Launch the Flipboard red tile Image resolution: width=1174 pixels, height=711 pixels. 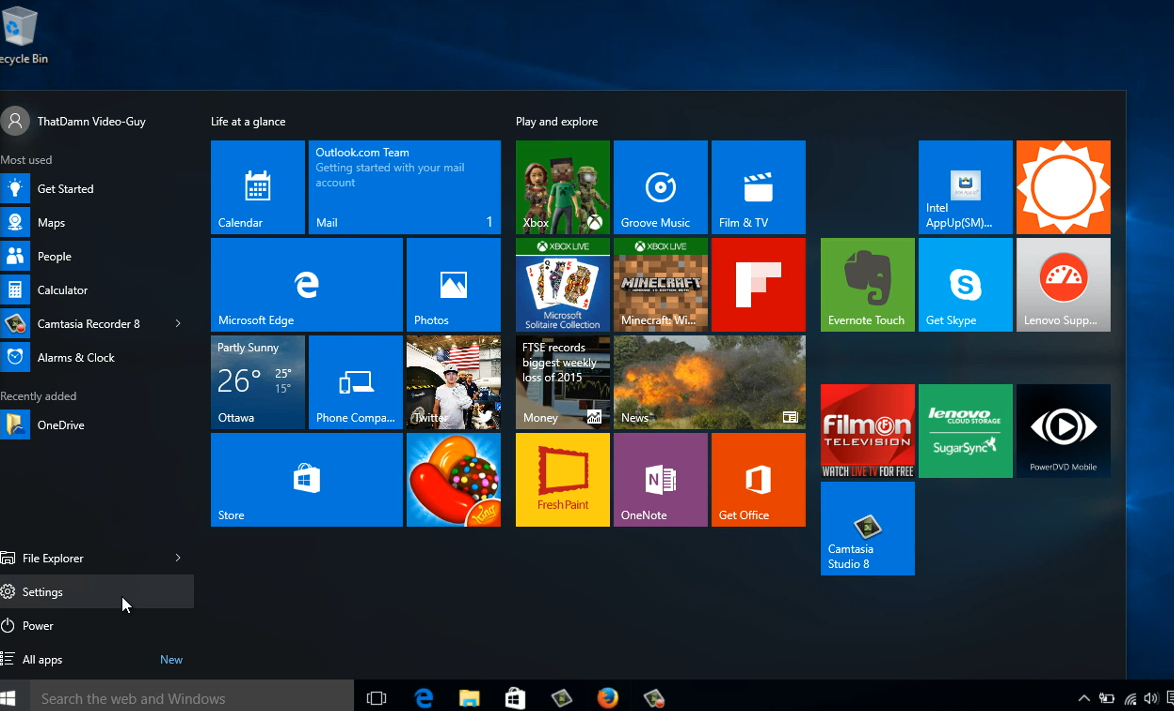[x=758, y=285]
